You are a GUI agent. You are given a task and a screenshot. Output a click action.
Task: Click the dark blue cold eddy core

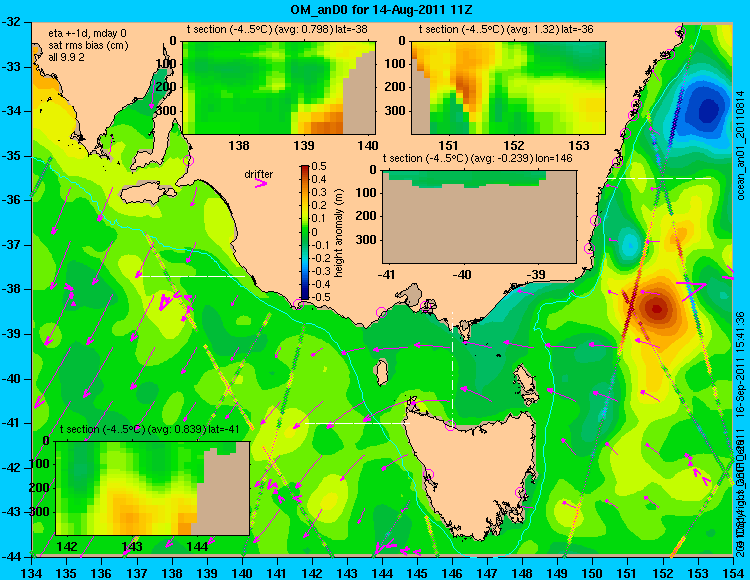708,111
